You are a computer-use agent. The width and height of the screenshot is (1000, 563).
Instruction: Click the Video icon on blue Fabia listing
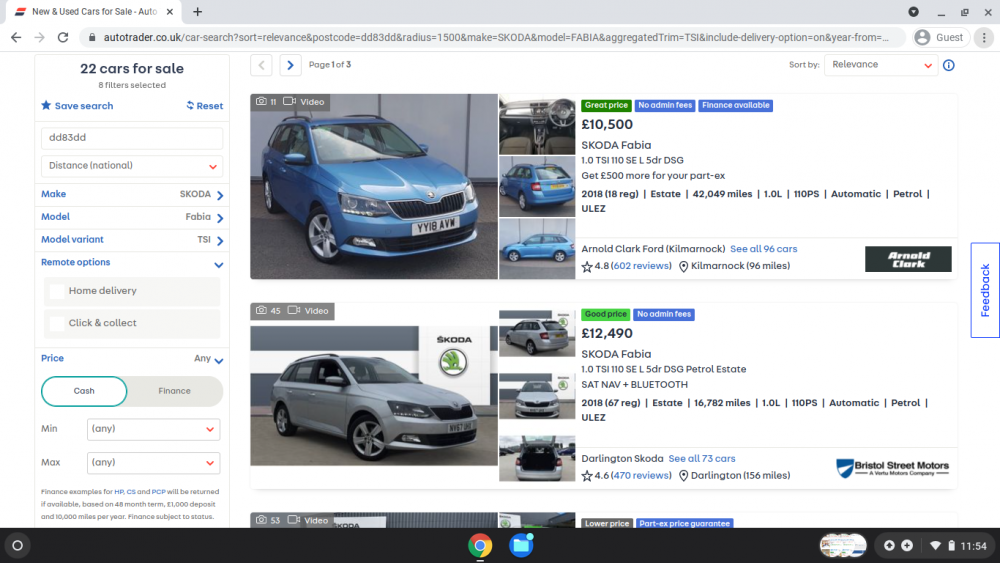(x=290, y=101)
